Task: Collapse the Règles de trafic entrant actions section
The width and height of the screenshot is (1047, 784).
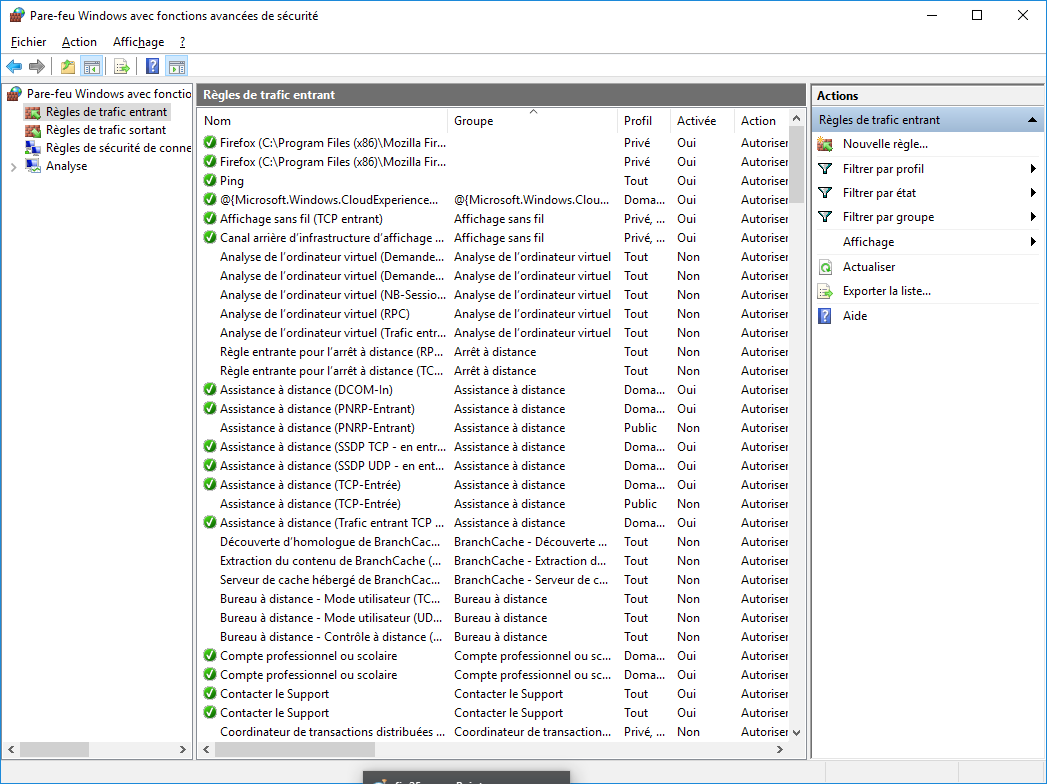Action: click(1032, 120)
